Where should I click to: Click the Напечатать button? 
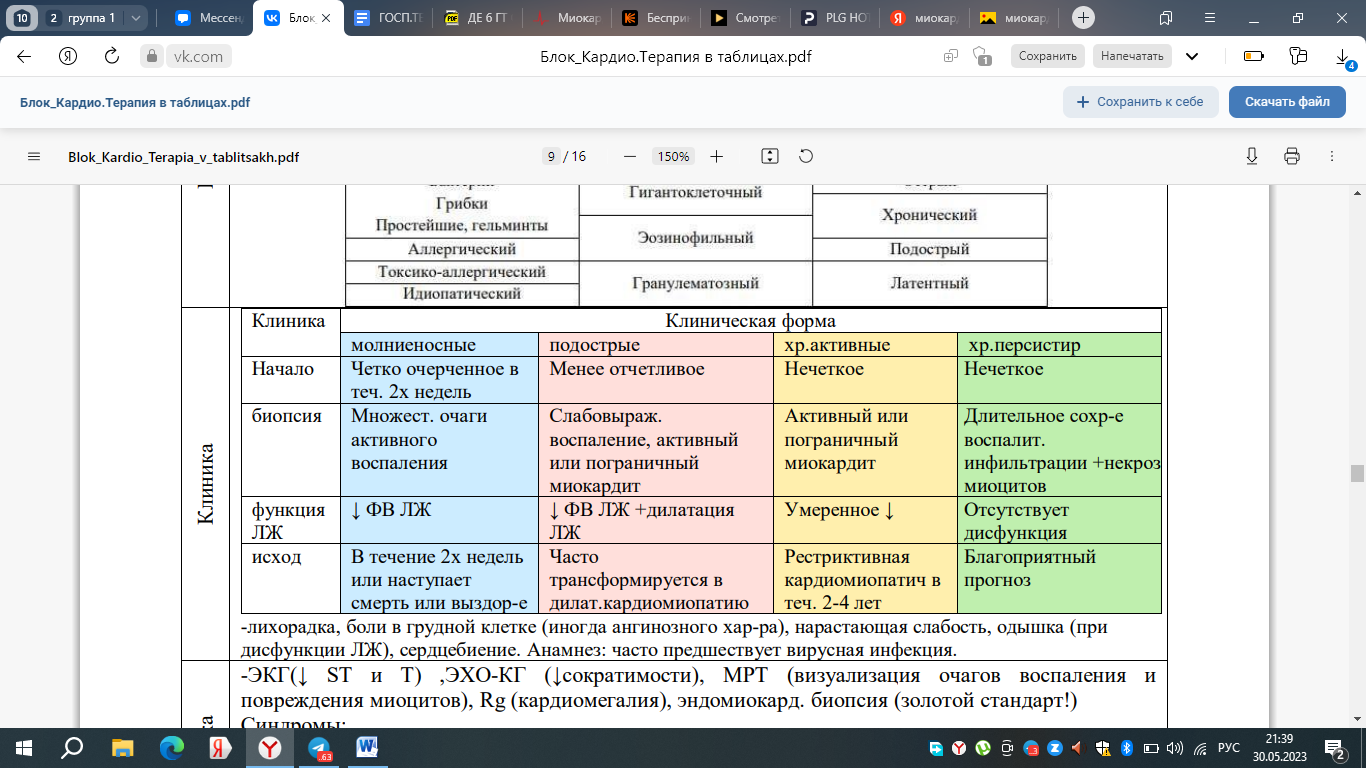point(1132,56)
